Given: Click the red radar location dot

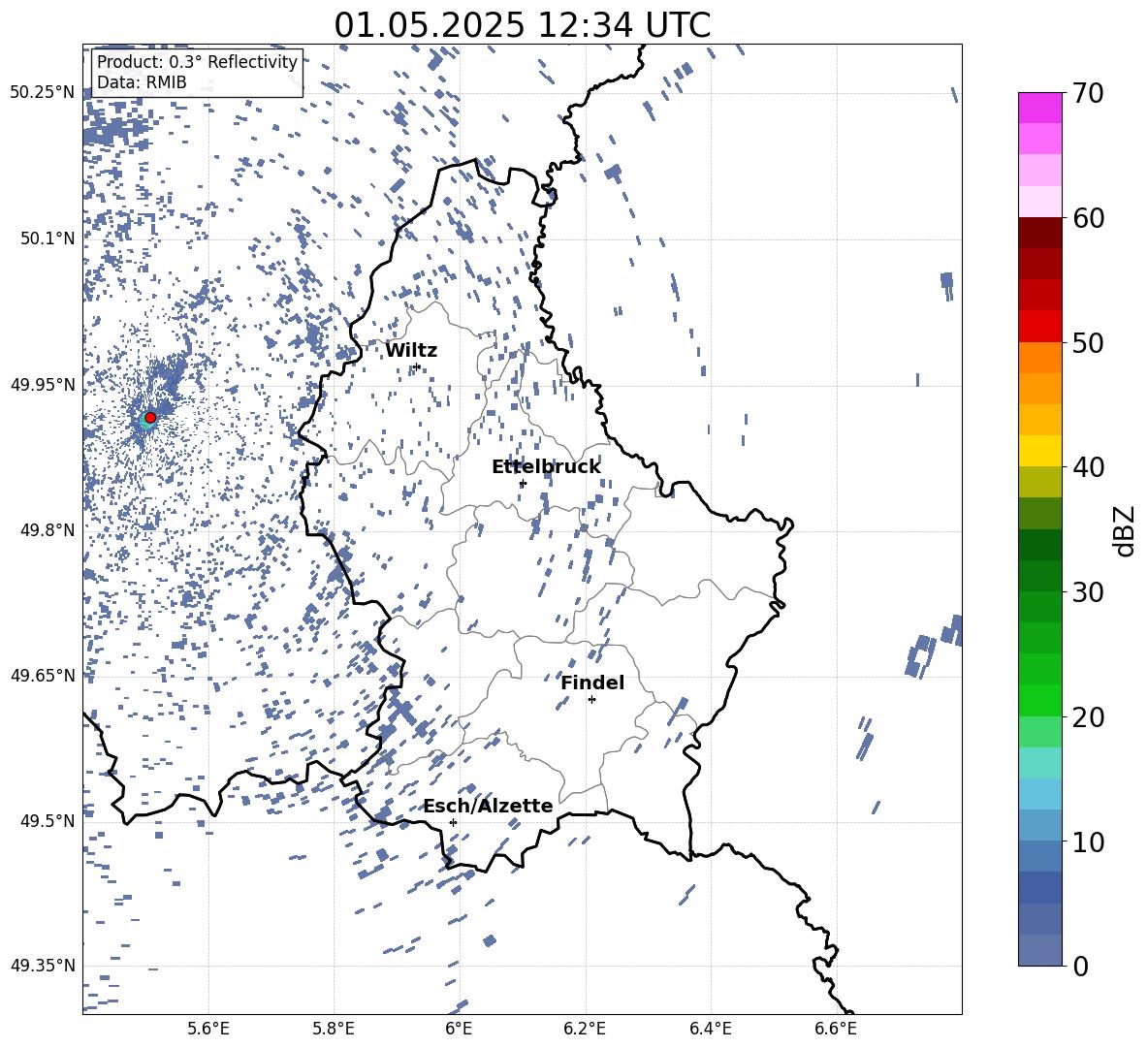Looking at the screenshot, I should click(x=150, y=417).
